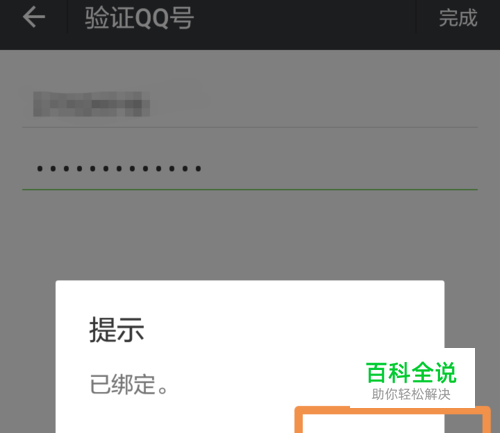This screenshot has height=433, width=500.
Task: Focus the password field with dots
Action: [250, 169]
